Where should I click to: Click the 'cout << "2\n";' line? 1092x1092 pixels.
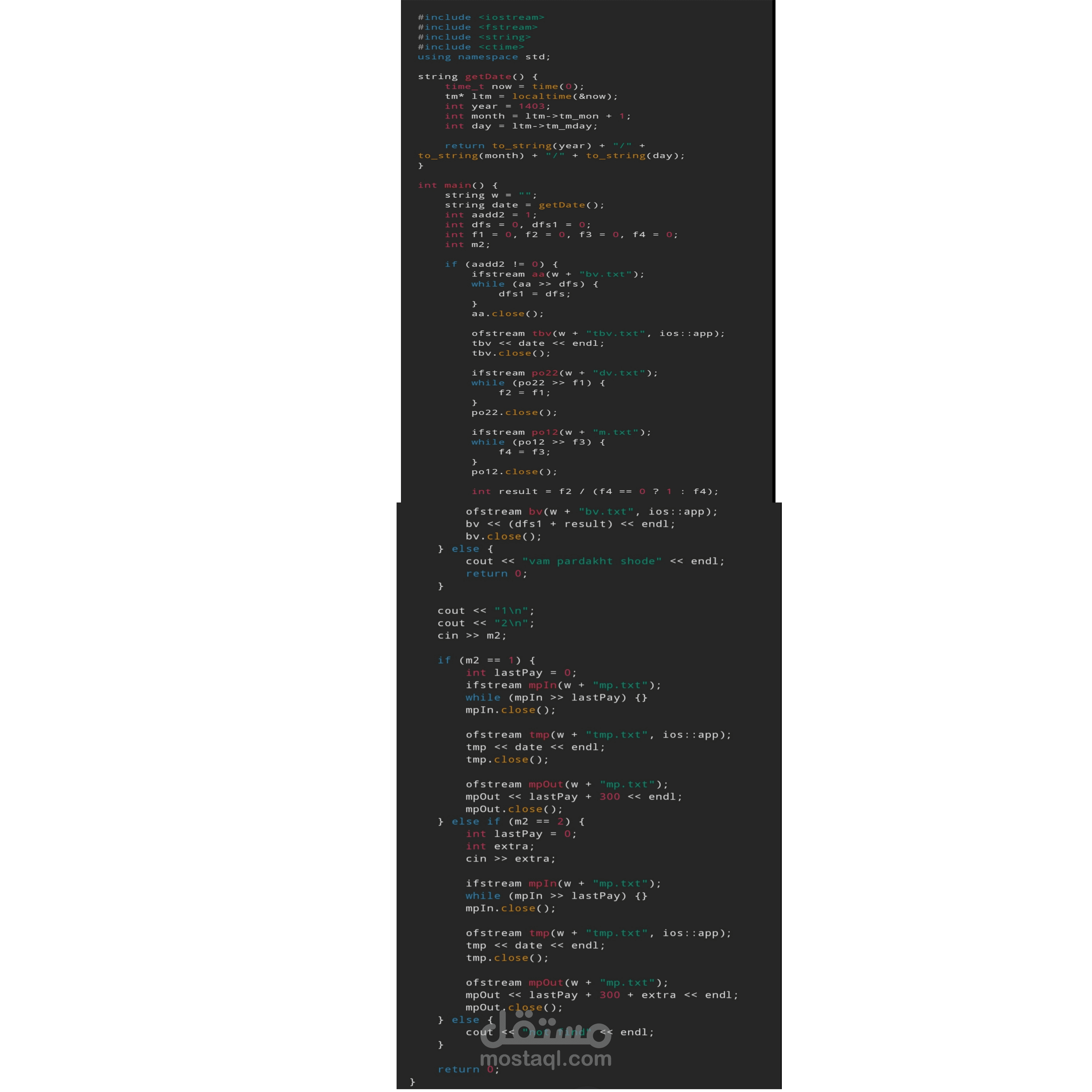(x=485, y=624)
